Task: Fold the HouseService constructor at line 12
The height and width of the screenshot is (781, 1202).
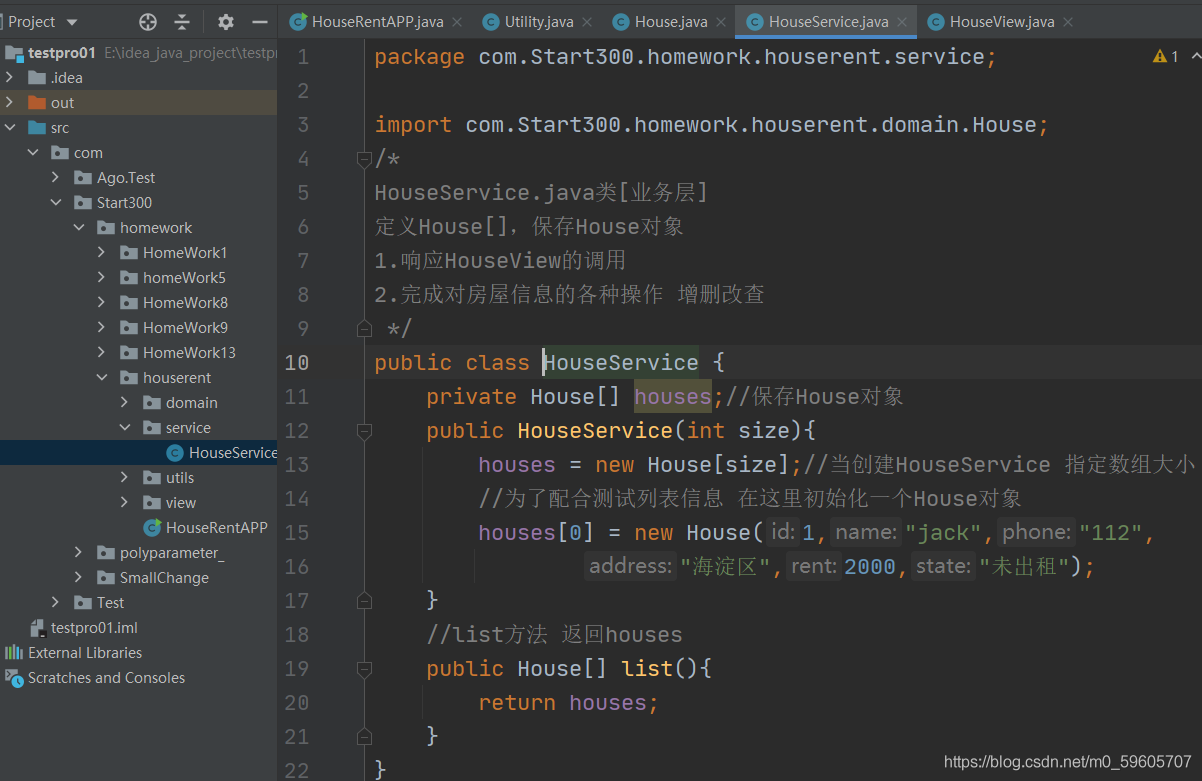Action: pyautogui.click(x=364, y=431)
